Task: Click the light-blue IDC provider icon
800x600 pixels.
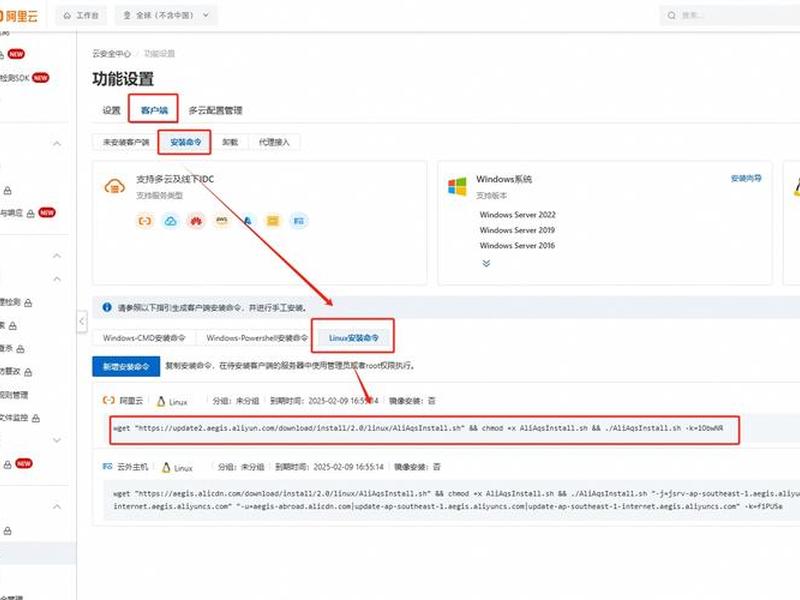Action: point(298,221)
